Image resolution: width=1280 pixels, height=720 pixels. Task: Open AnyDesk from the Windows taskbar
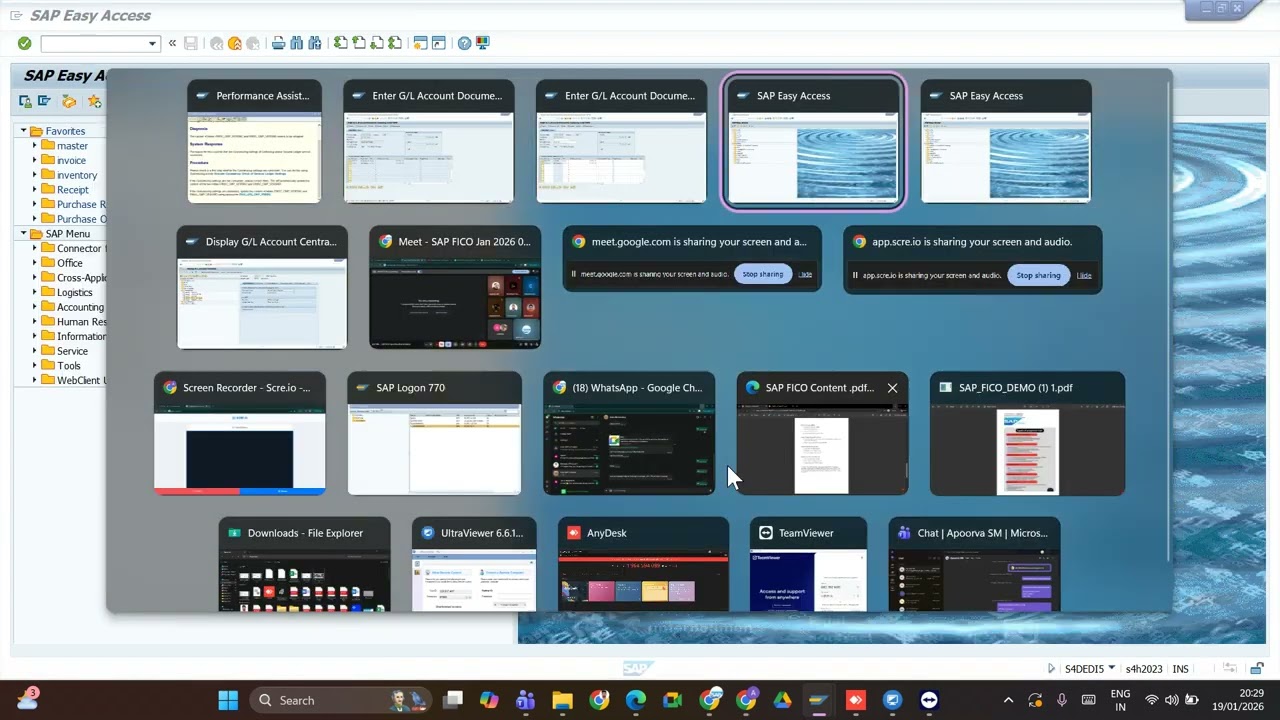(x=855, y=700)
